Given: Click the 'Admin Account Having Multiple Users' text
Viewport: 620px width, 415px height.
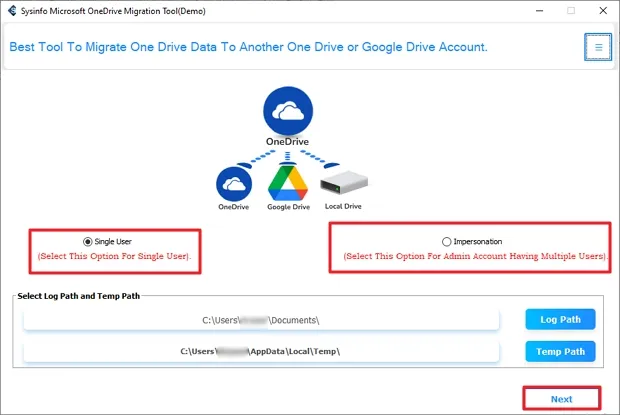Looking at the screenshot, I should click(x=524, y=256).
